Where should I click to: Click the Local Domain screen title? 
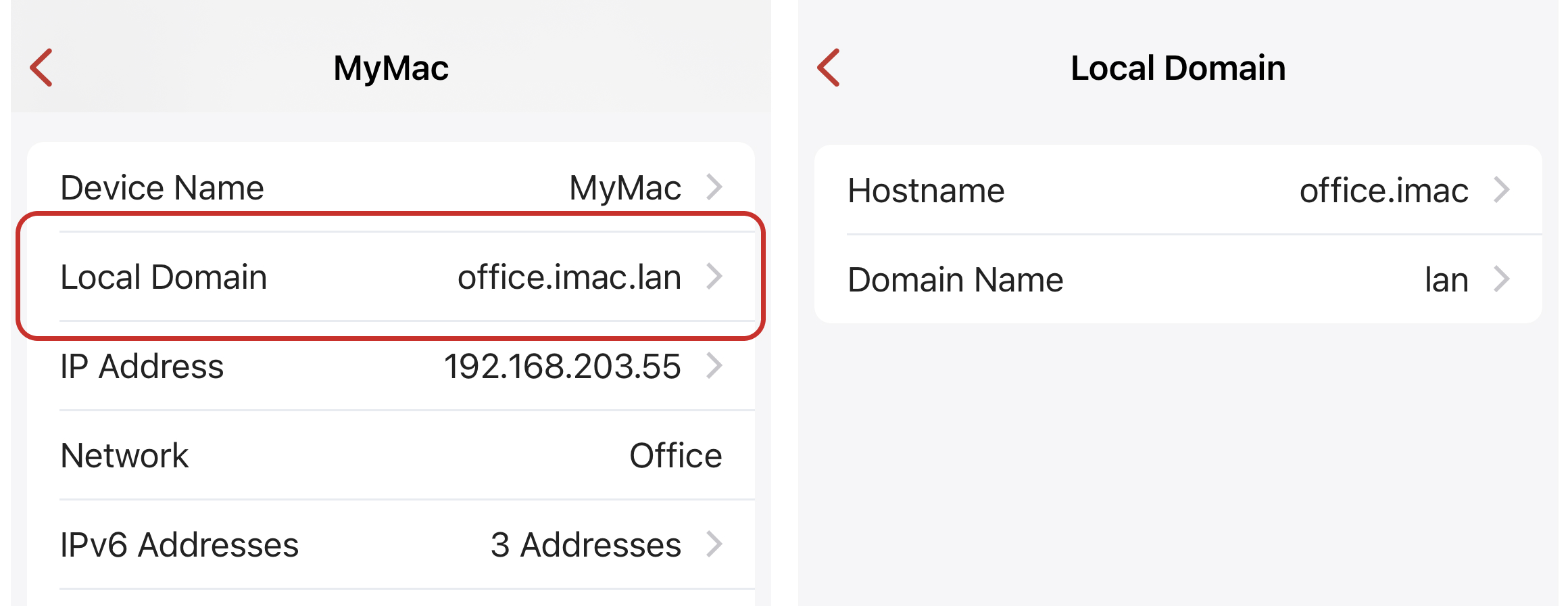pos(1178,68)
